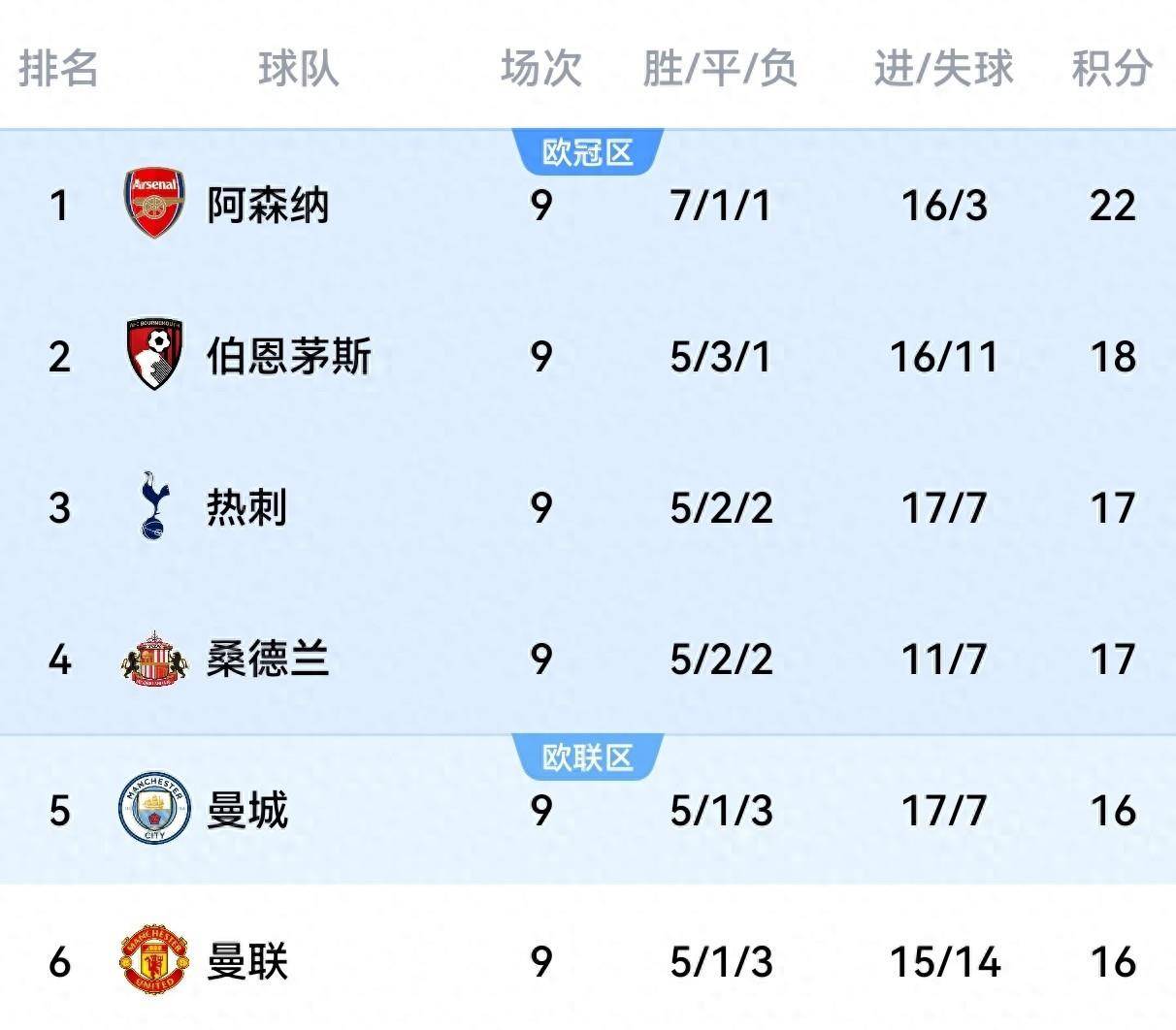Image resolution: width=1176 pixels, height=1030 pixels.
Task: Select the 桑德兰 team name
Action: coord(268,660)
